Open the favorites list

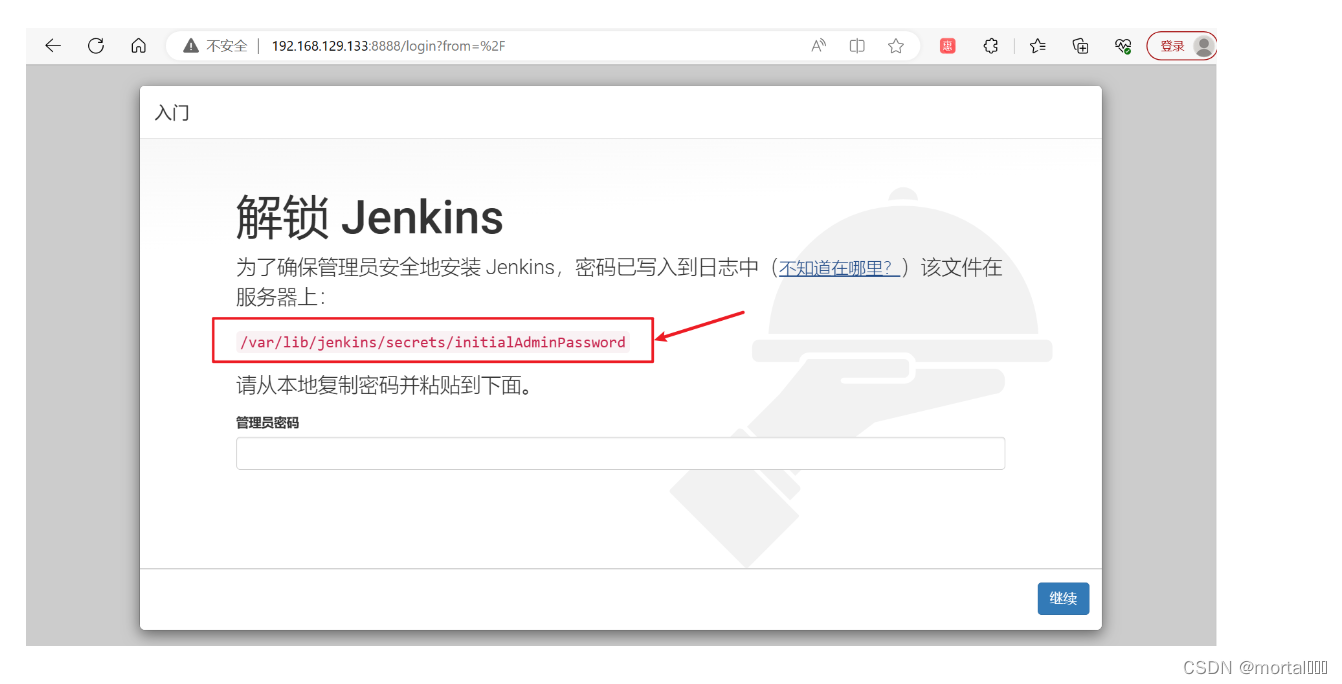click(1038, 46)
